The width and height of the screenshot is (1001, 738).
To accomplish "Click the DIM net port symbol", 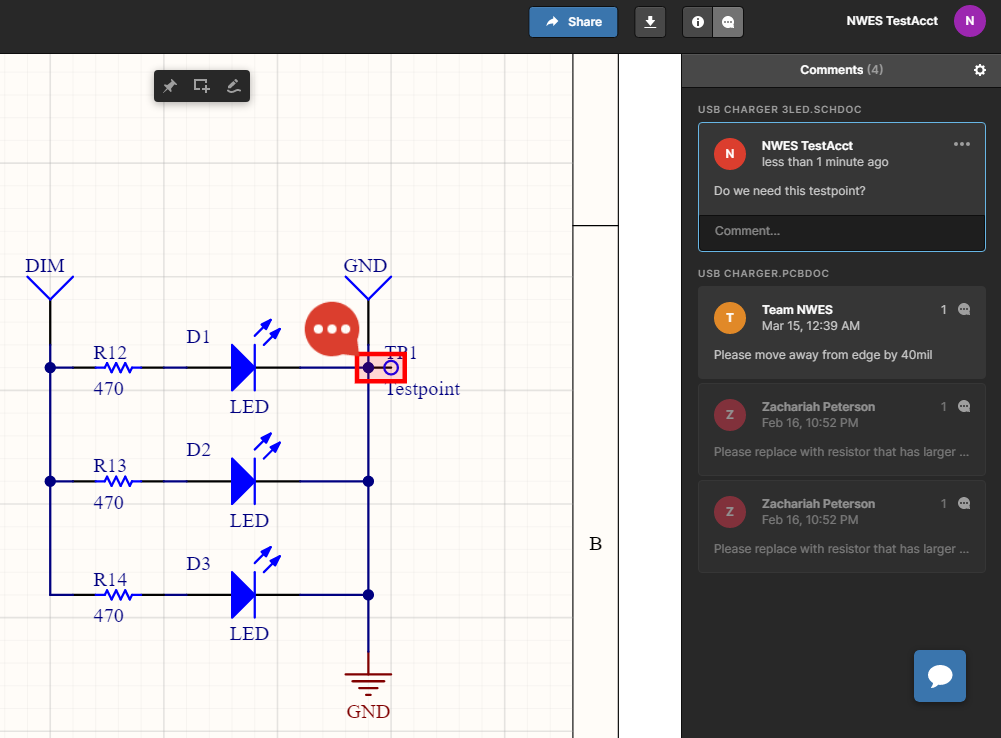I will pos(50,287).
